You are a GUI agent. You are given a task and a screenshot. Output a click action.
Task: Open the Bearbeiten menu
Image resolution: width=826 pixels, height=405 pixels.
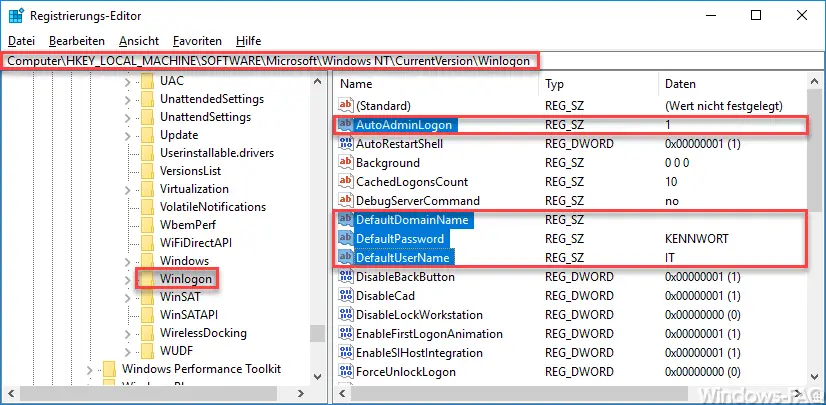tap(77, 41)
